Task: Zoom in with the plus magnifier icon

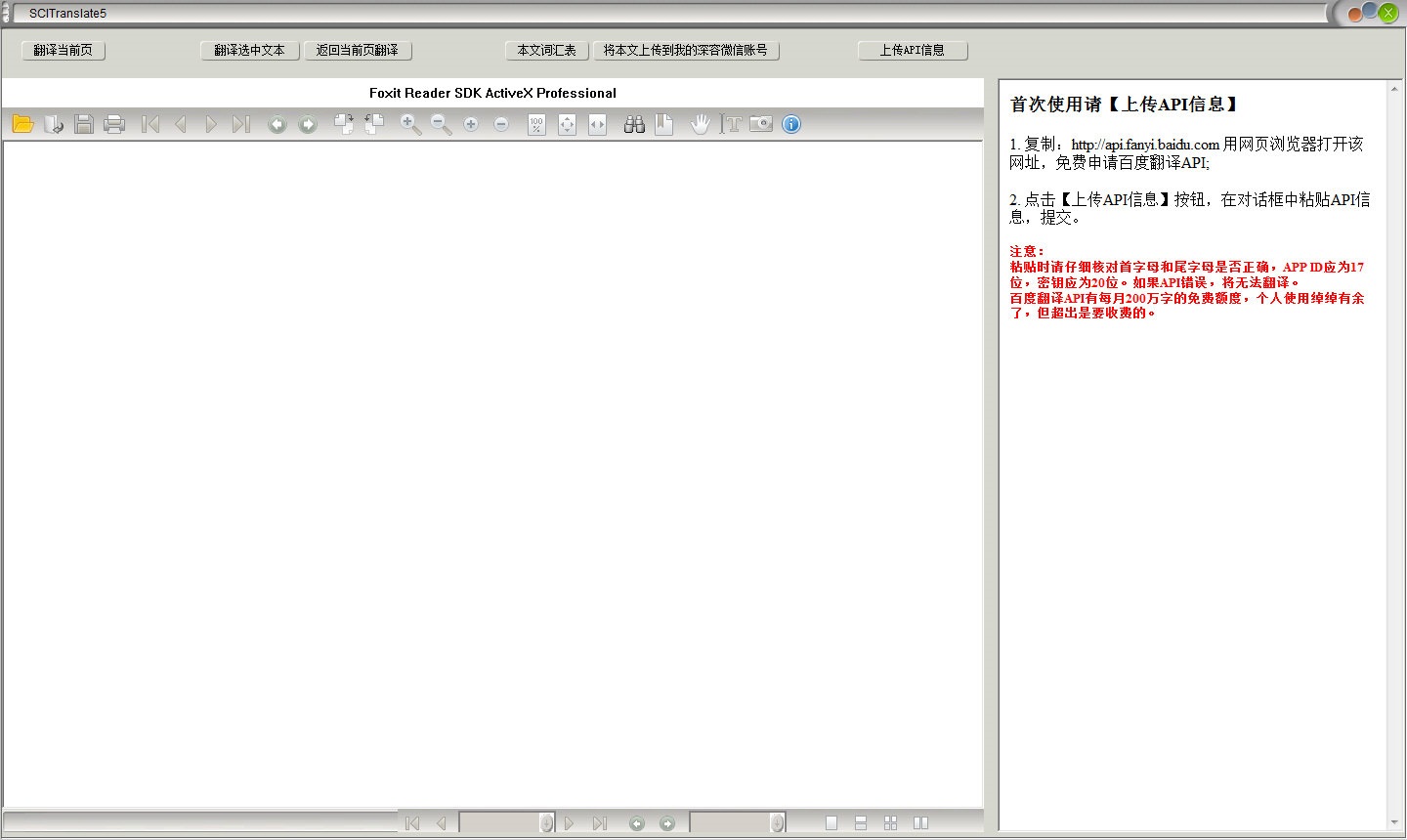Action: tap(411, 124)
